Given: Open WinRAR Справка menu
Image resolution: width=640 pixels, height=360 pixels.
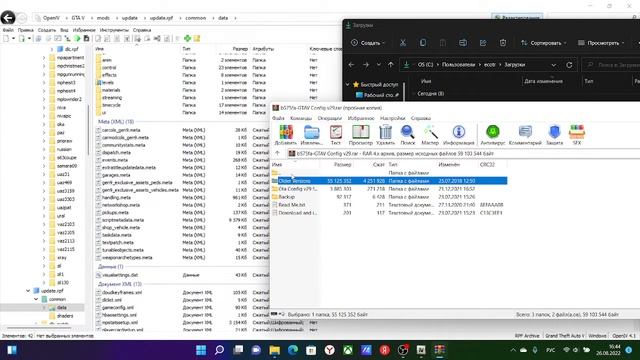Looking at the screenshot, I should point(421,118).
